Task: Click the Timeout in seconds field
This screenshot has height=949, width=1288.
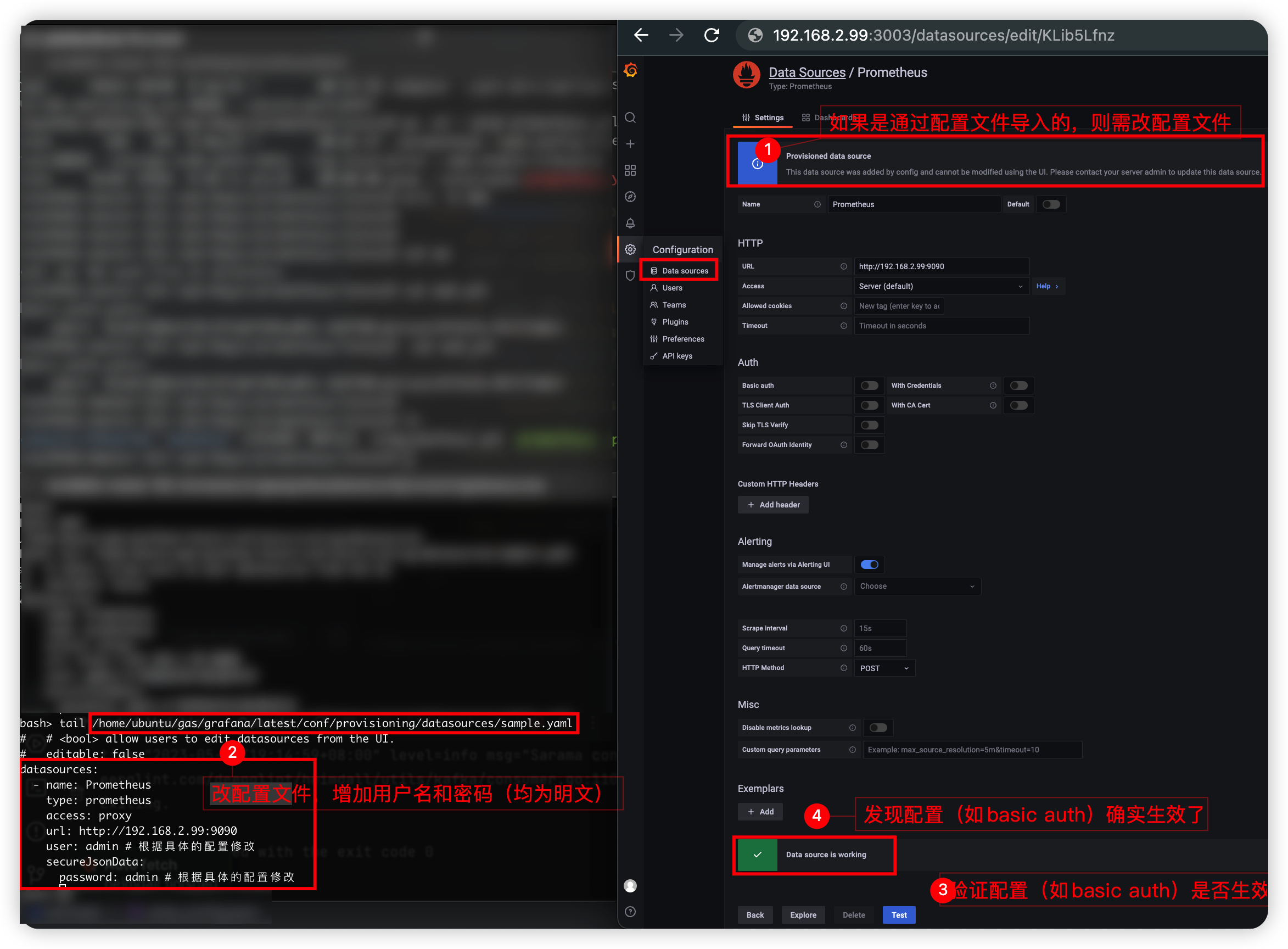Action: pyautogui.click(x=940, y=326)
